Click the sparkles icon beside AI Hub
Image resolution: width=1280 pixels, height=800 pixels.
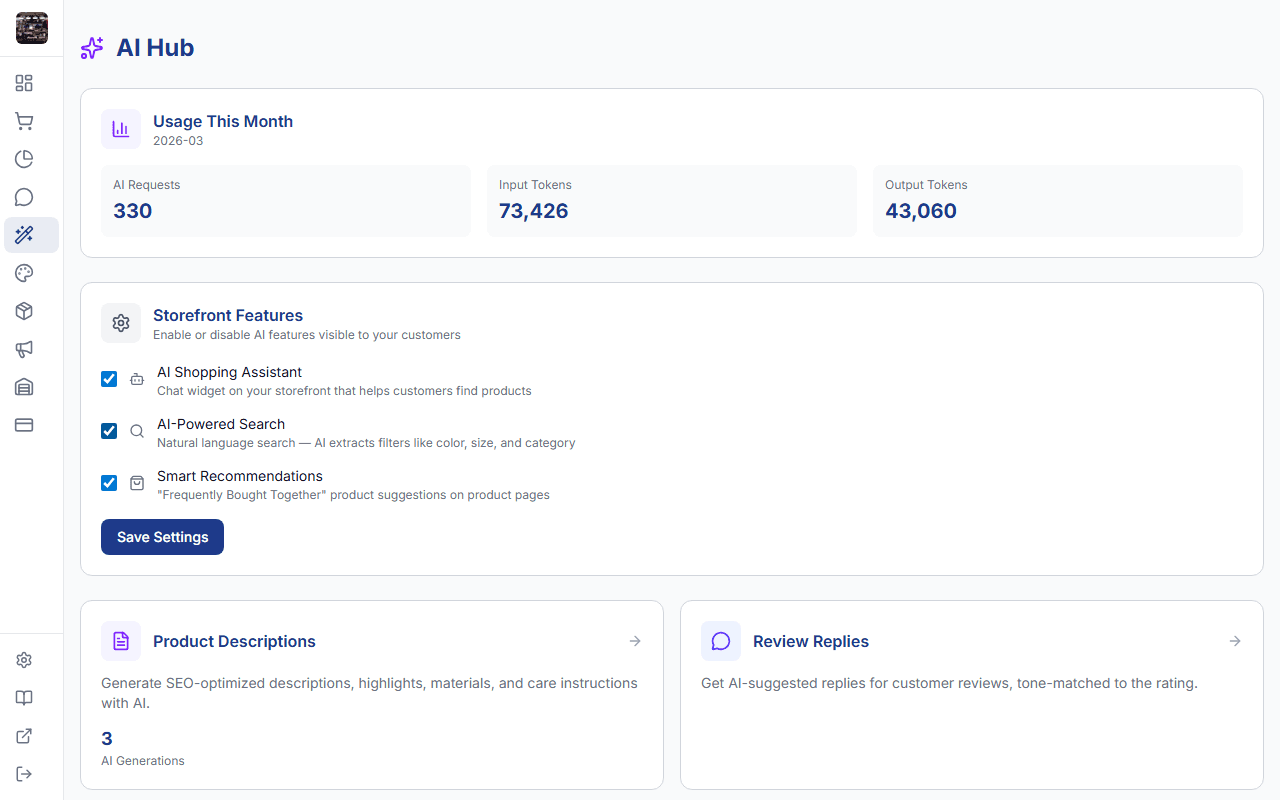92,48
